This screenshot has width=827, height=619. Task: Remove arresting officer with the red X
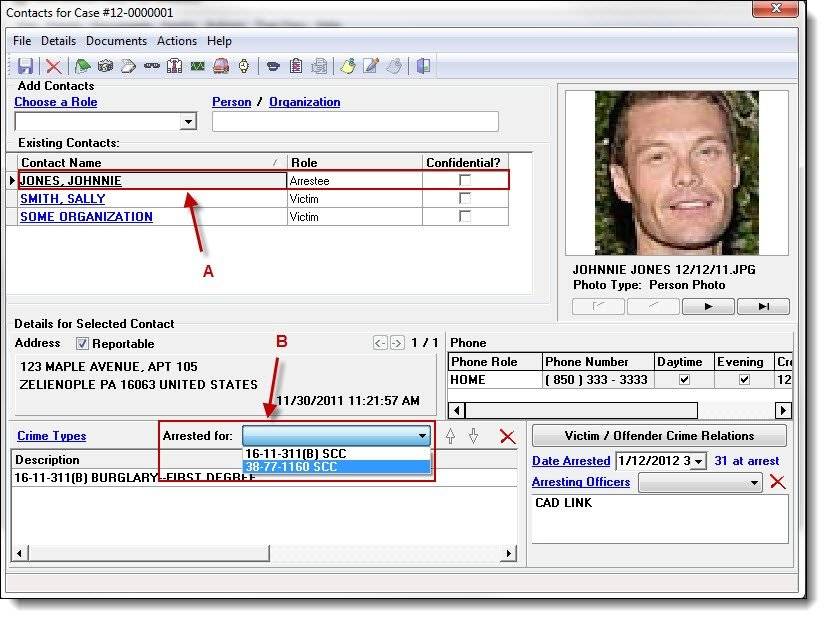tap(777, 482)
